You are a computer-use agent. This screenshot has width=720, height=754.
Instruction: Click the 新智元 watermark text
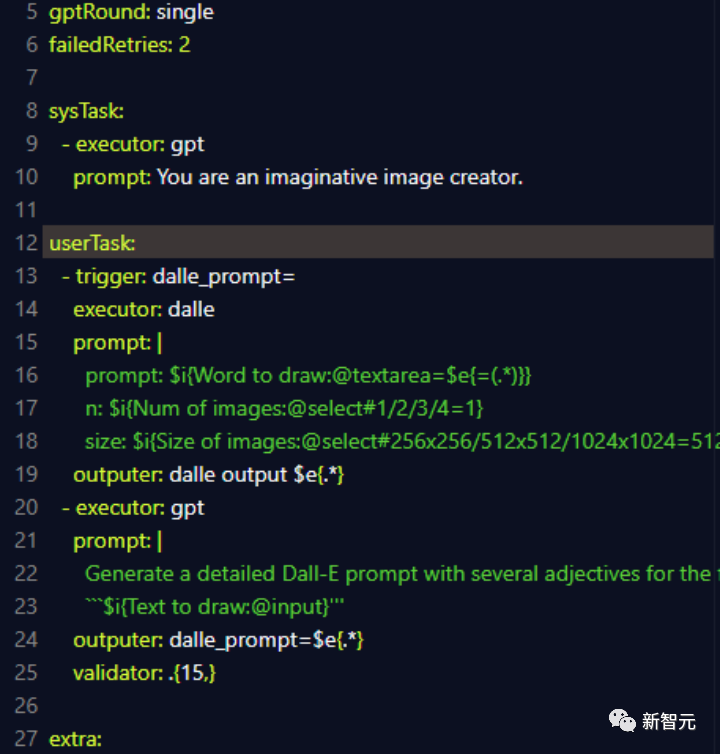point(668,721)
